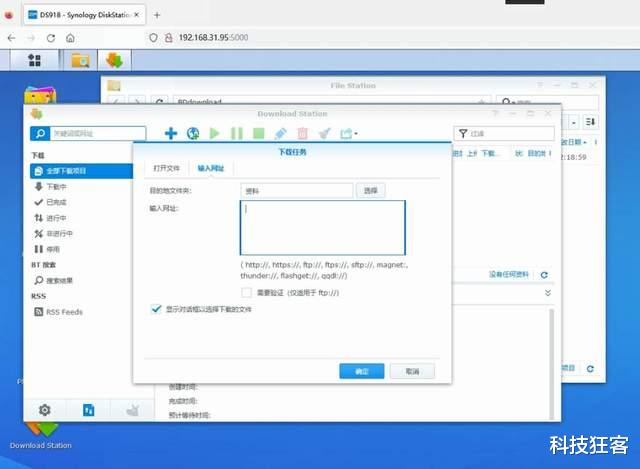Close the DS918 Synology DiskStation tab
640x469 pixels.
tap(137, 15)
